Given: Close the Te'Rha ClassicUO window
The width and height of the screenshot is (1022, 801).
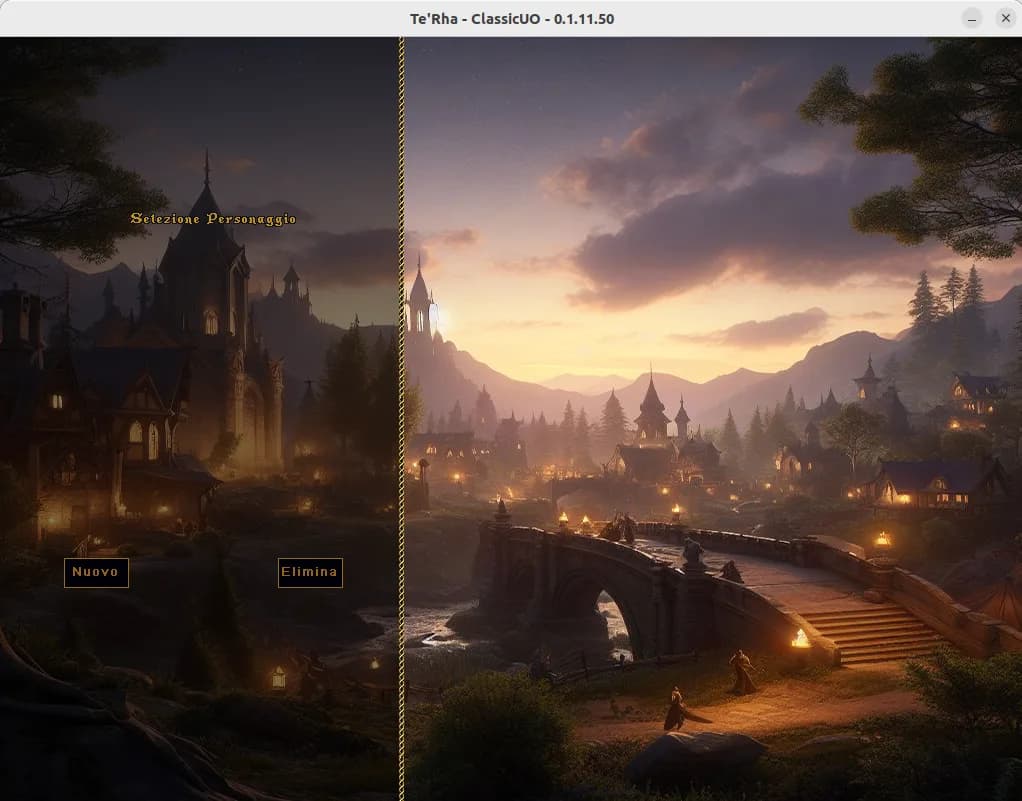Looking at the screenshot, I should click(x=1005, y=19).
